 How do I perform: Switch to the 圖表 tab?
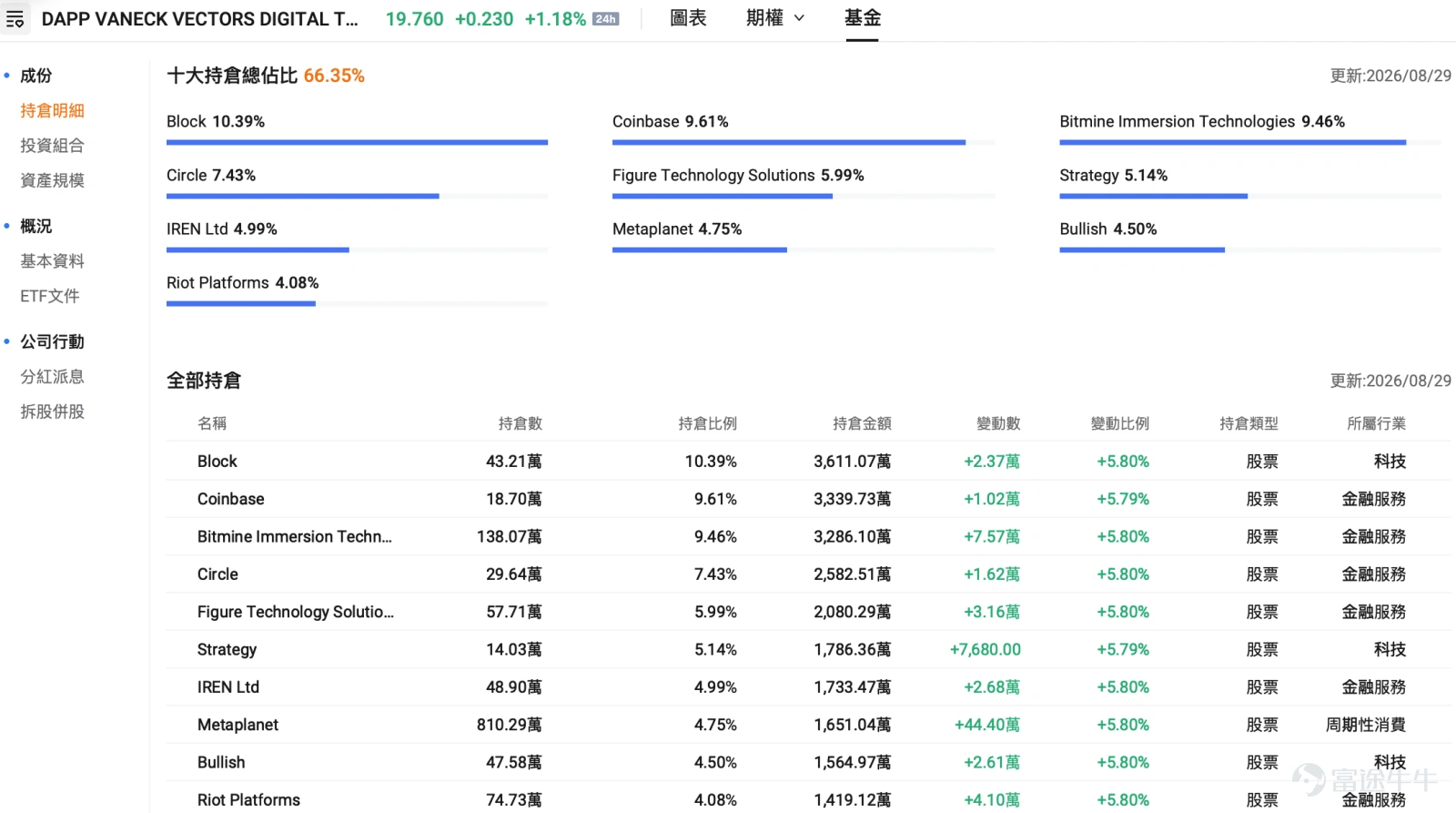tap(688, 18)
